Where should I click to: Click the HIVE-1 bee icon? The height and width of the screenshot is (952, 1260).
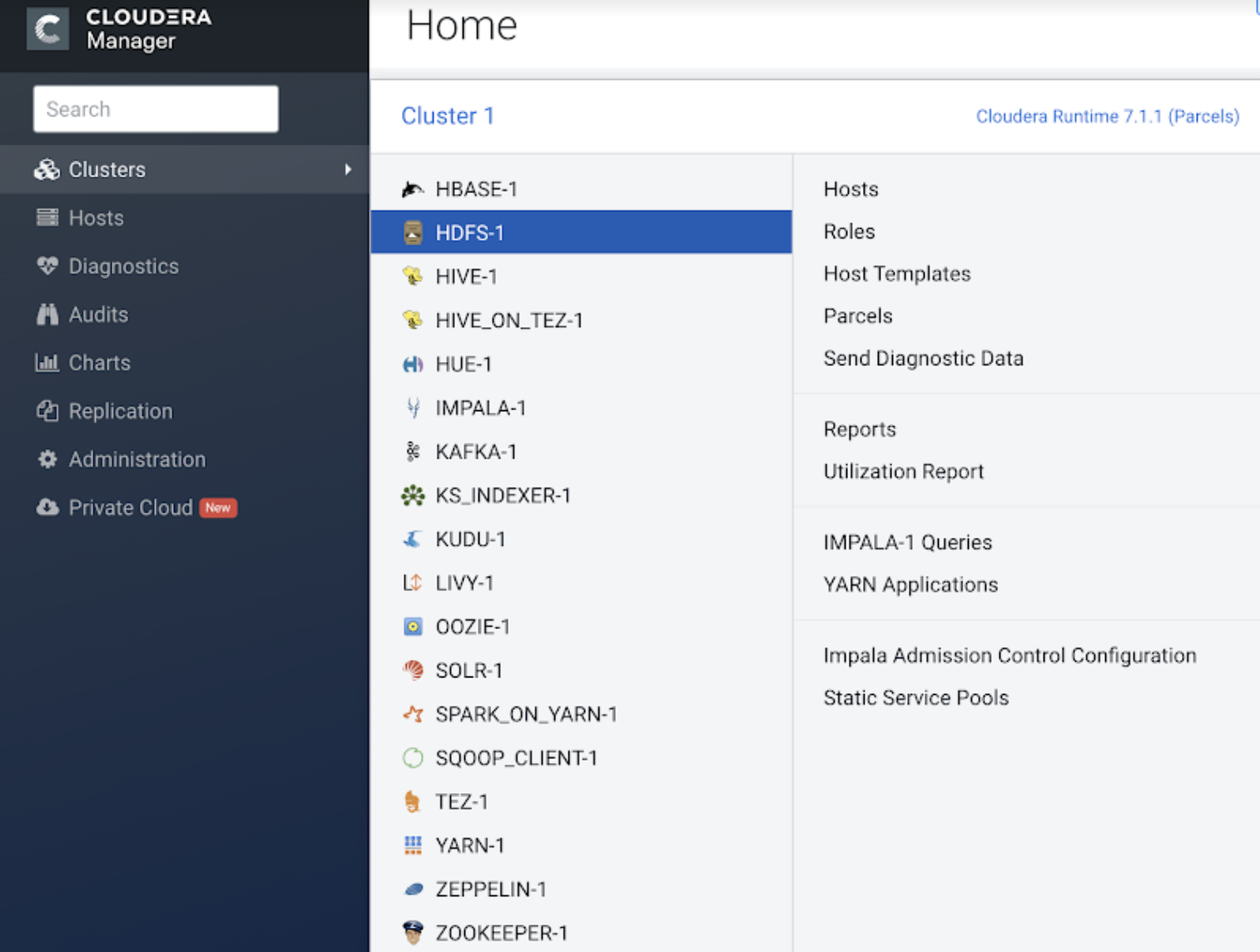(x=412, y=276)
